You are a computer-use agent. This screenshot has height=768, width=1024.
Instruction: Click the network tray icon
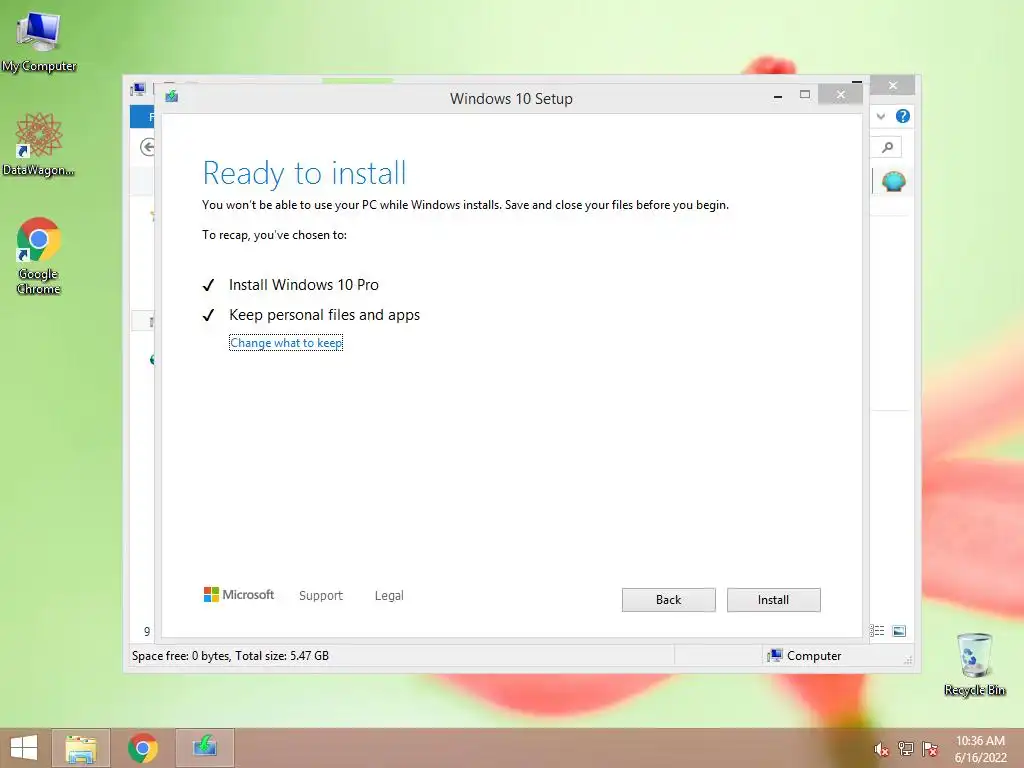(x=906, y=749)
